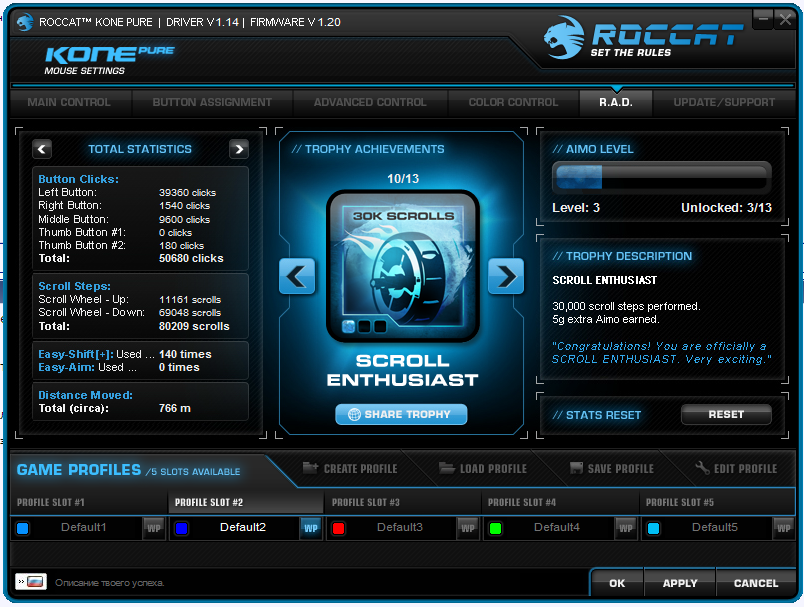This screenshot has height=607, width=804.
Task: Toggle WP button for Default3
Action: point(468,529)
